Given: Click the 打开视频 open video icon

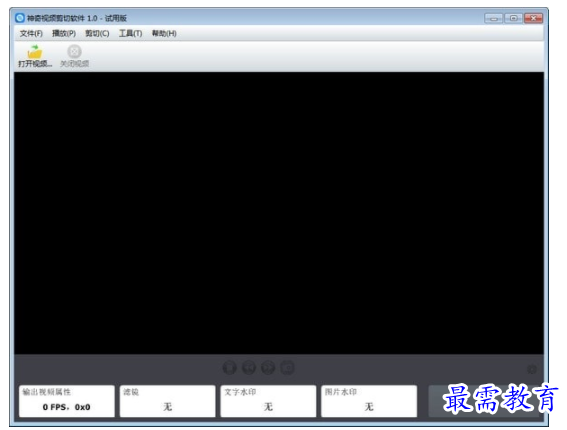Looking at the screenshot, I should pyautogui.click(x=35, y=52).
